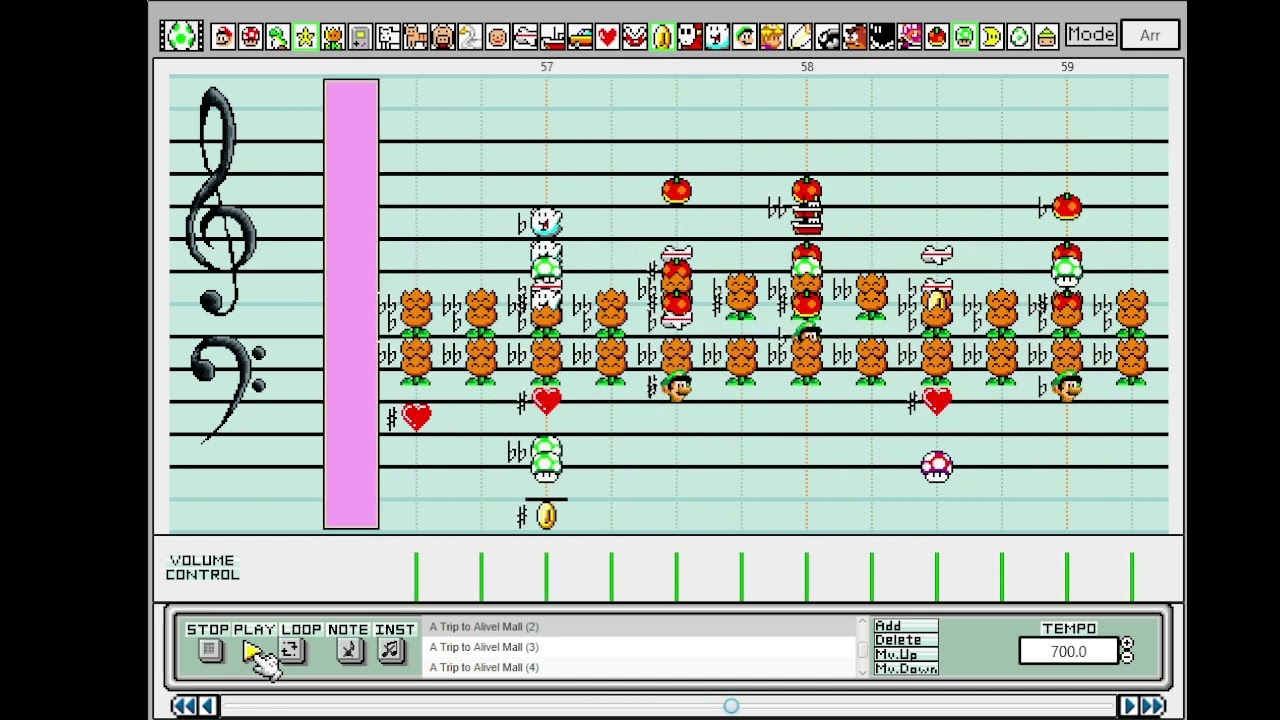Choose the Swan instrument
Image resolution: width=1280 pixels, height=720 pixels.
(470, 37)
